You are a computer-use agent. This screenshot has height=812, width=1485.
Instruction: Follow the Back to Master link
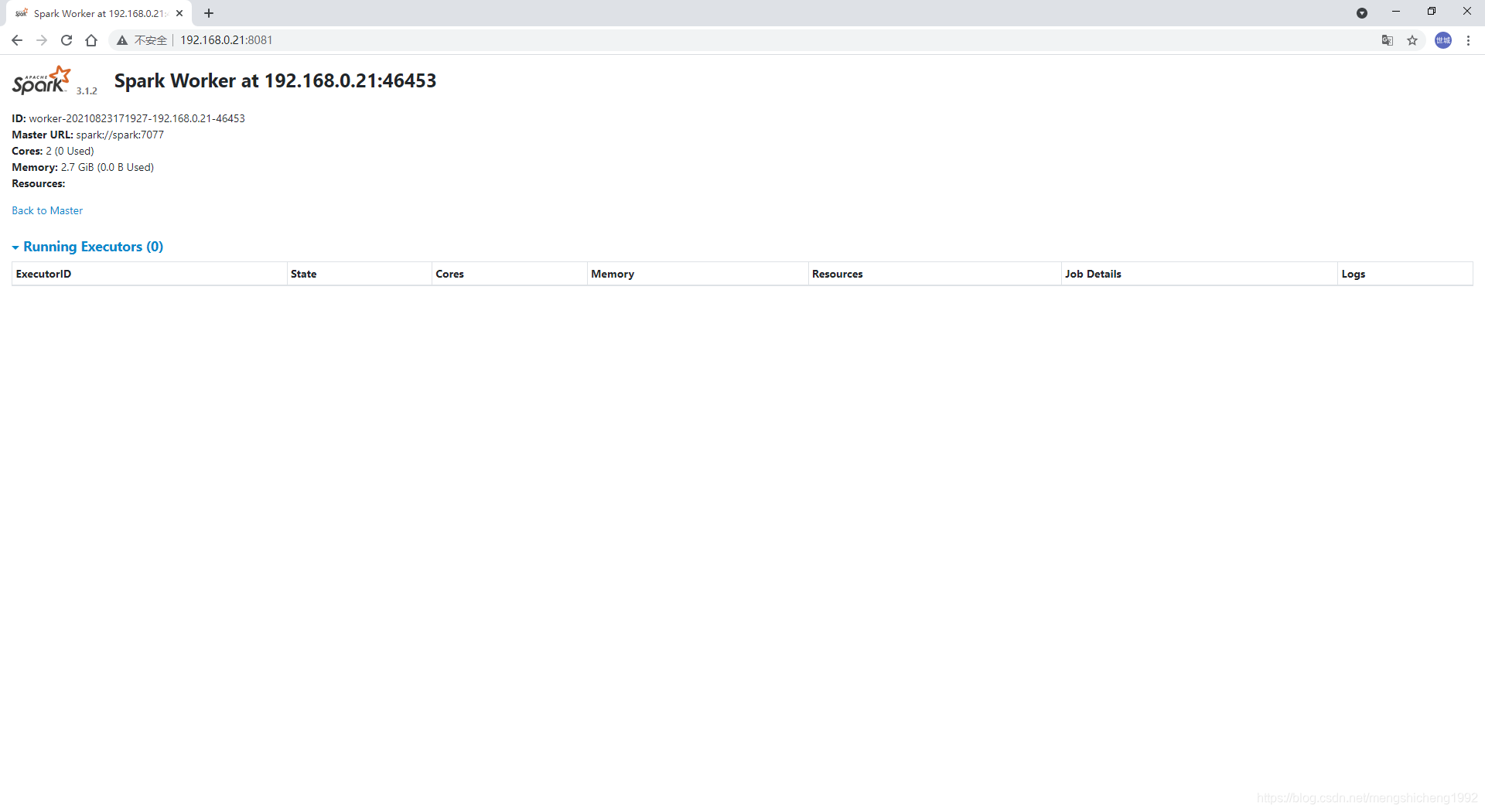point(47,210)
